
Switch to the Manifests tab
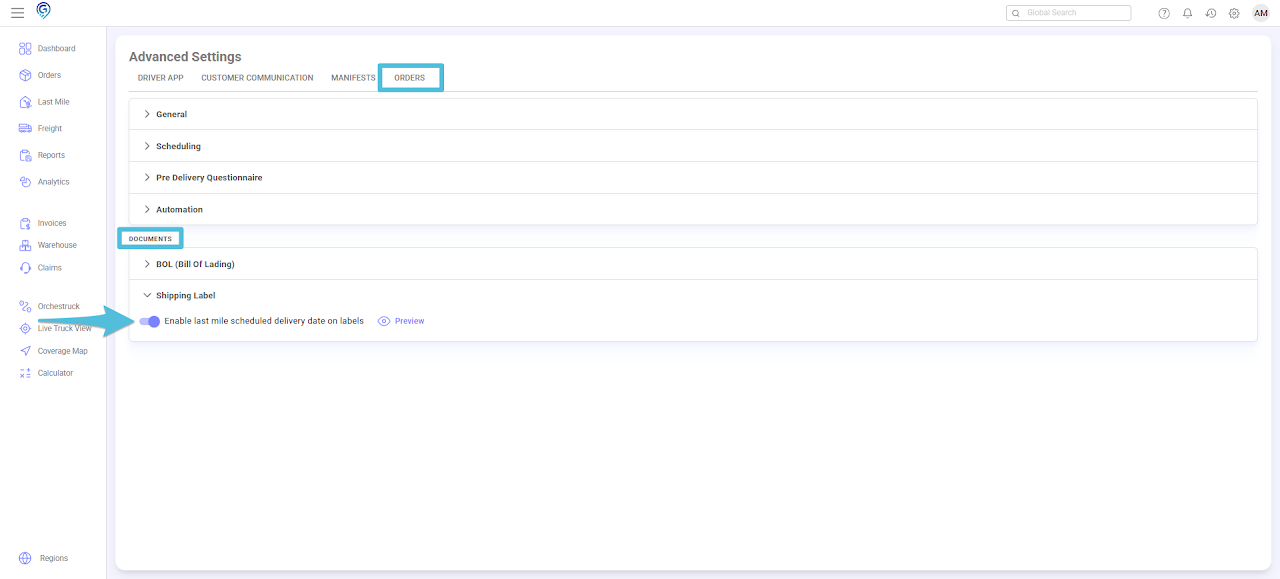pos(353,78)
